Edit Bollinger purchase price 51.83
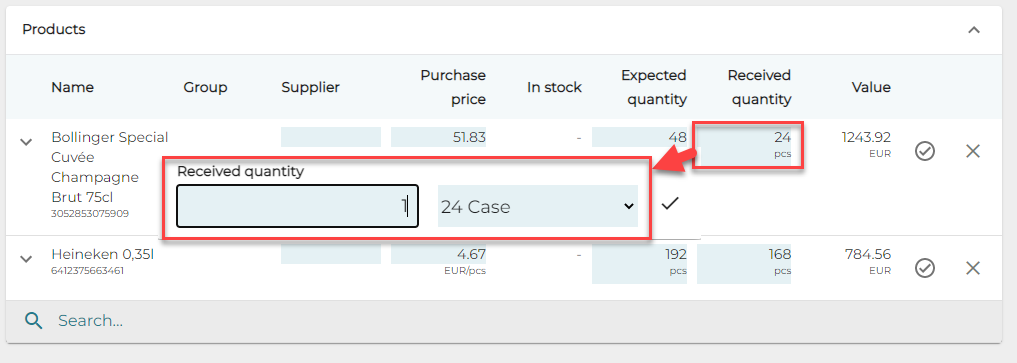 coord(438,137)
